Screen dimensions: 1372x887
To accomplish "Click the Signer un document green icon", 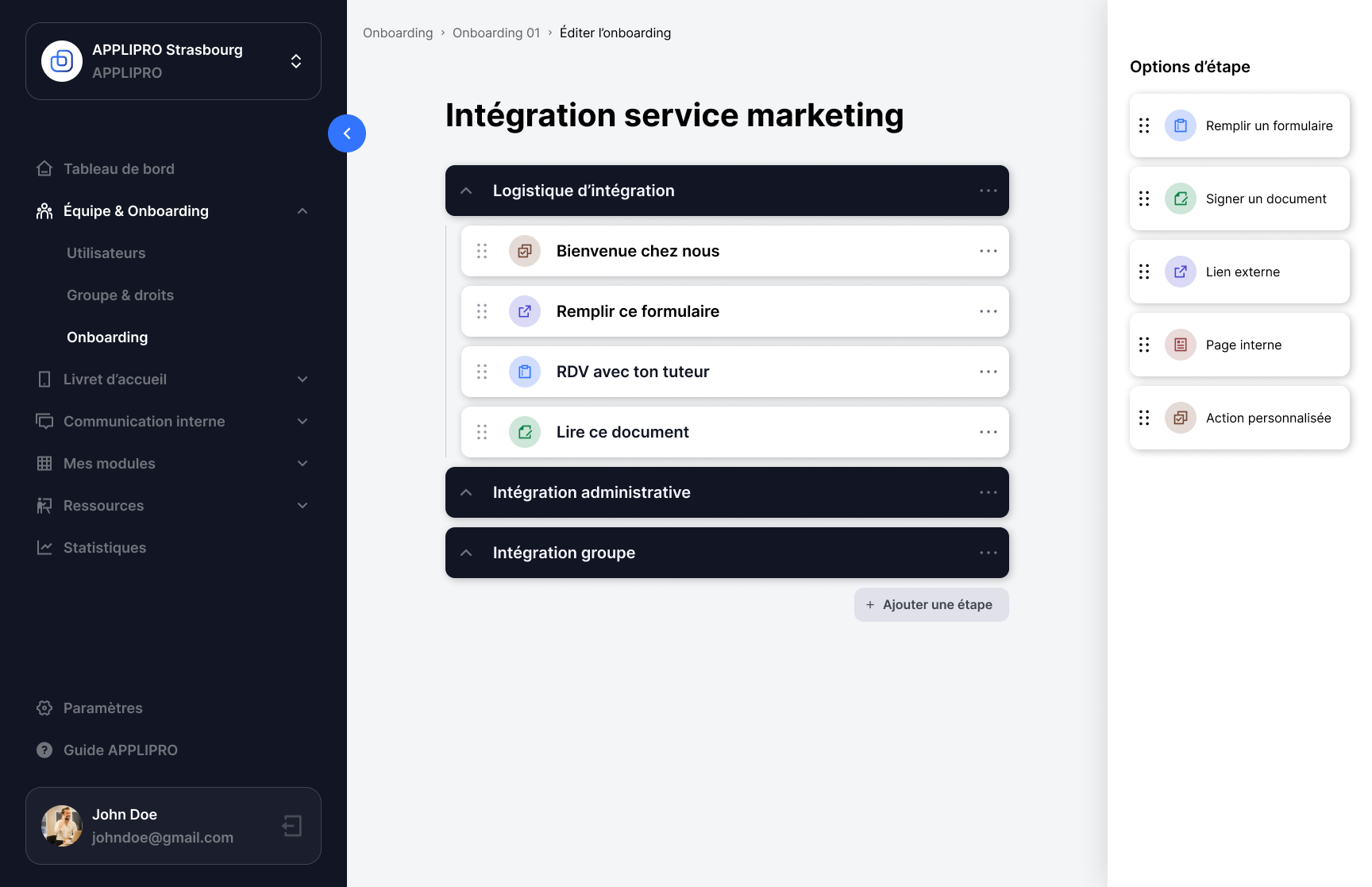I will pyautogui.click(x=1180, y=199).
